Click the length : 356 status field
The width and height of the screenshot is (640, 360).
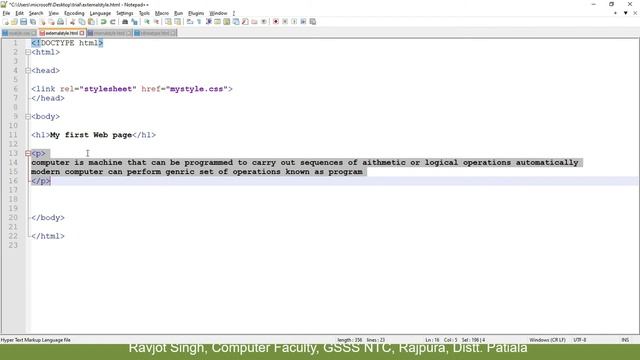pyautogui.click(x=349, y=340)
